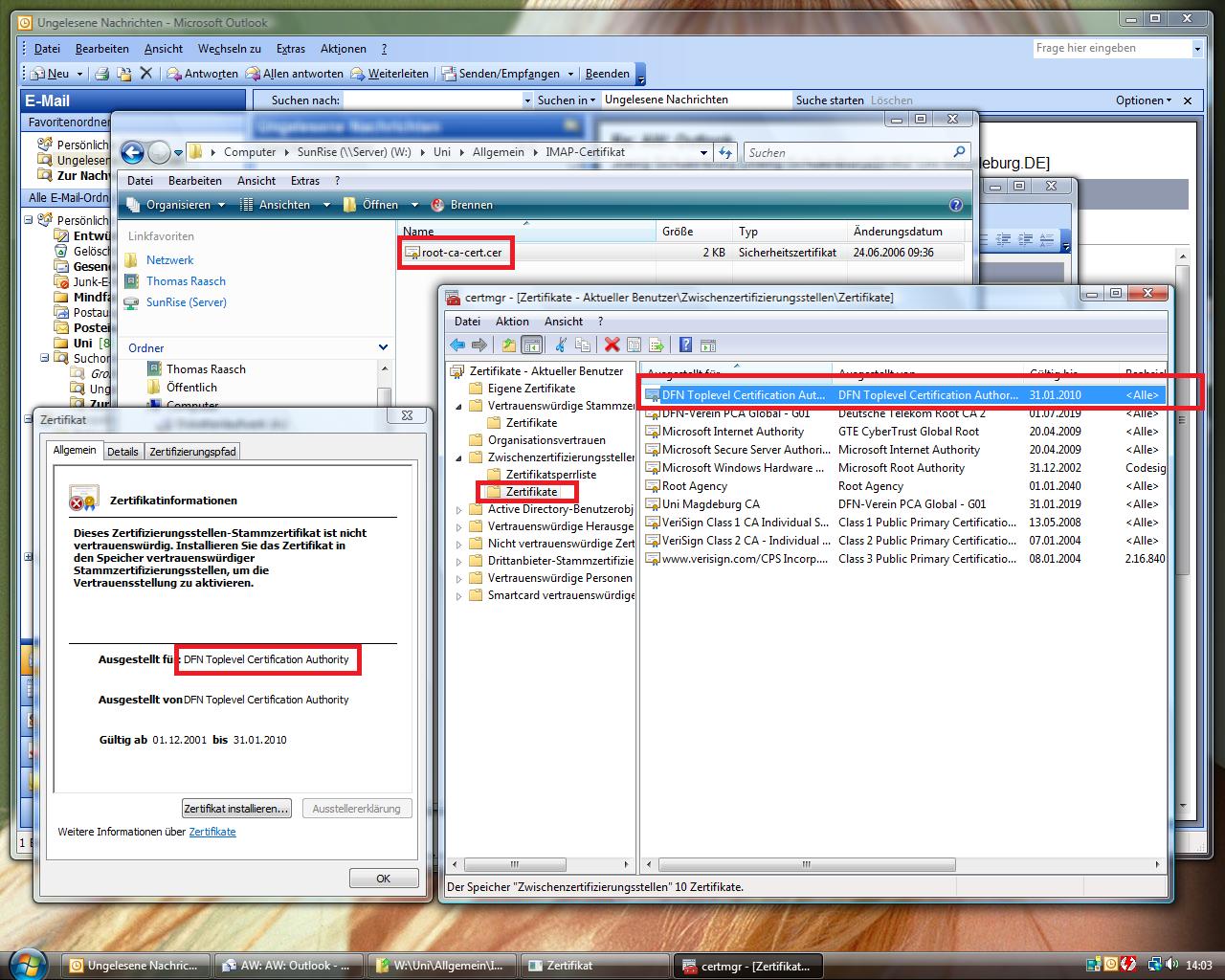Click Antworten in Outlook toolbar
1225x980 pixels.
[202, 74]
